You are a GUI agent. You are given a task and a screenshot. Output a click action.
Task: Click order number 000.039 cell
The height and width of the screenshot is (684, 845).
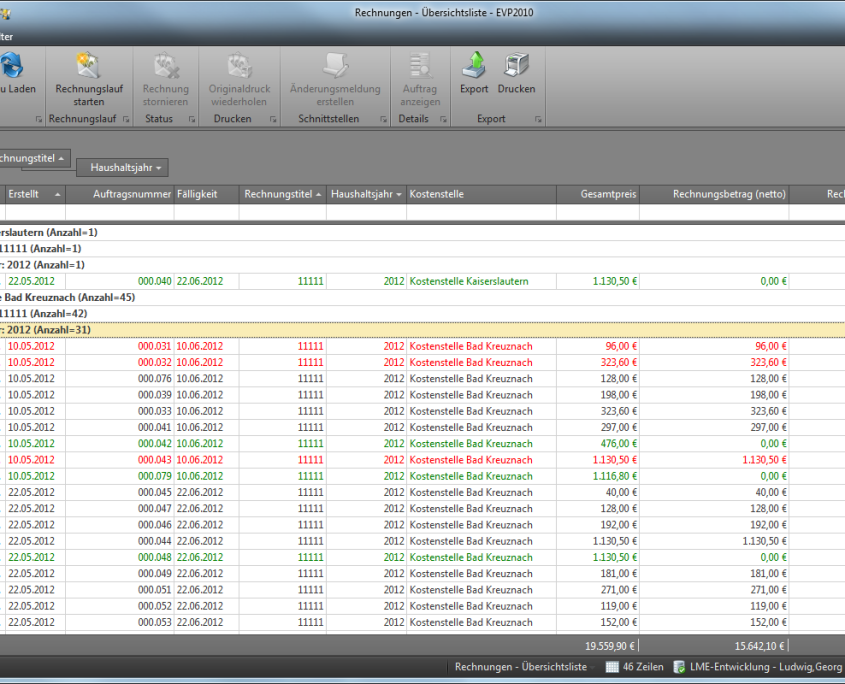click(x=120, y=395)
